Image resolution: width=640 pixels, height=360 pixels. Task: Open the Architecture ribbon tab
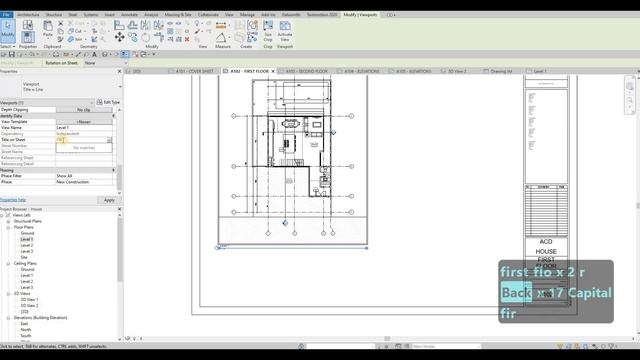(x=28, y=15)
